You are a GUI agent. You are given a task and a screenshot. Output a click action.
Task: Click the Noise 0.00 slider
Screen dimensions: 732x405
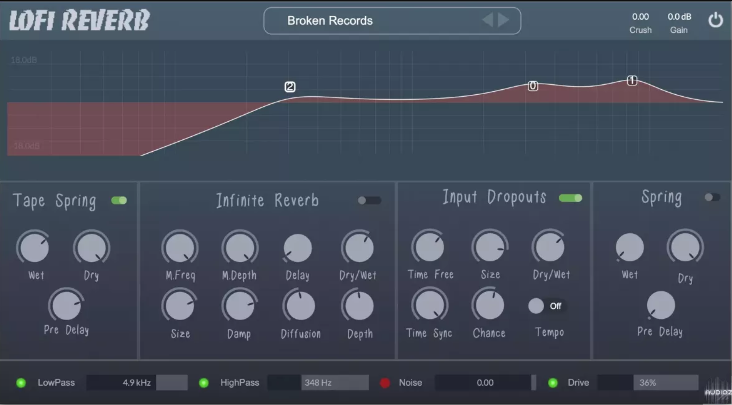point(486,383)
